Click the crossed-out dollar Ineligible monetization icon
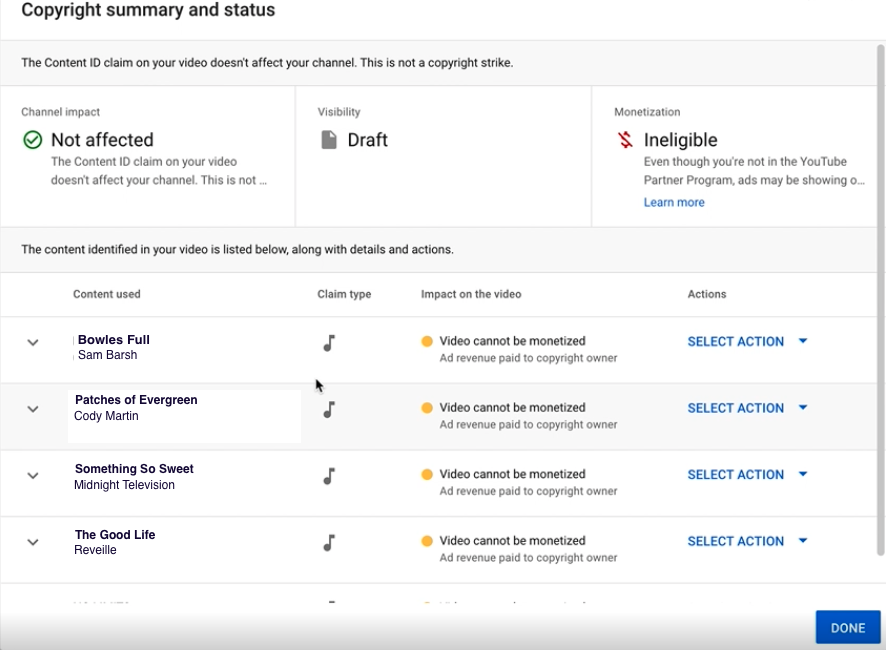This screenshot has height=650, width=886. (625, 140)
